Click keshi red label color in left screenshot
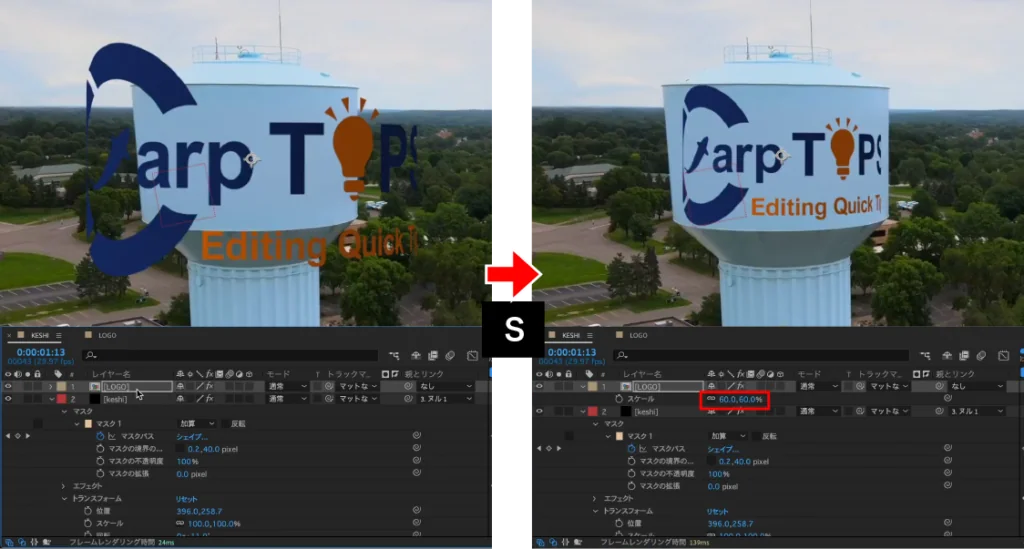 pyautogui.click(x=61, y=399)
